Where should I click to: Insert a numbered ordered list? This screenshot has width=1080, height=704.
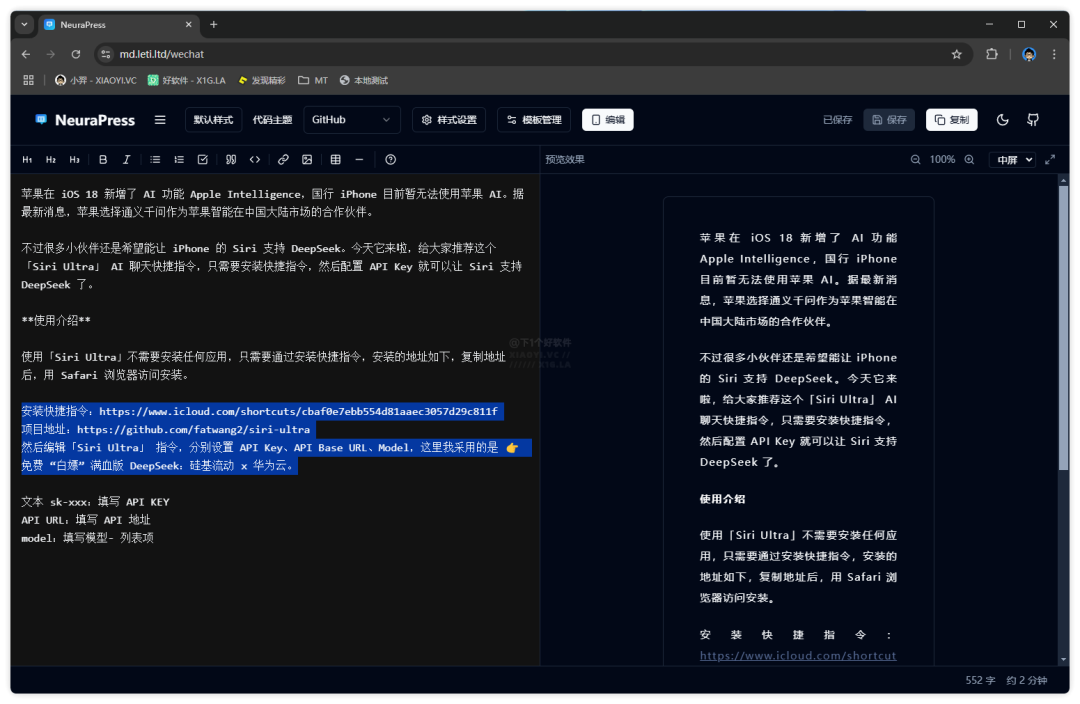pos(179,160)
